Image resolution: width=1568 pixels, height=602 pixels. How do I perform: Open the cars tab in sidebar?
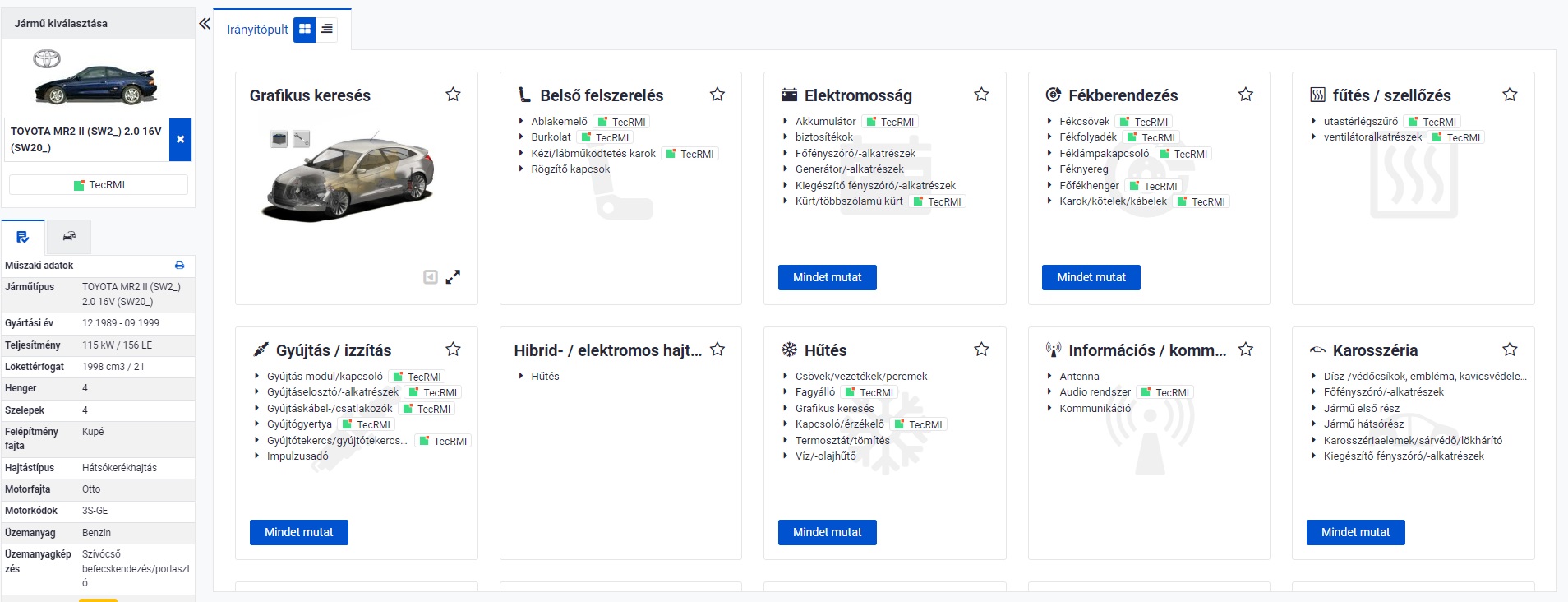click(69, 237)
